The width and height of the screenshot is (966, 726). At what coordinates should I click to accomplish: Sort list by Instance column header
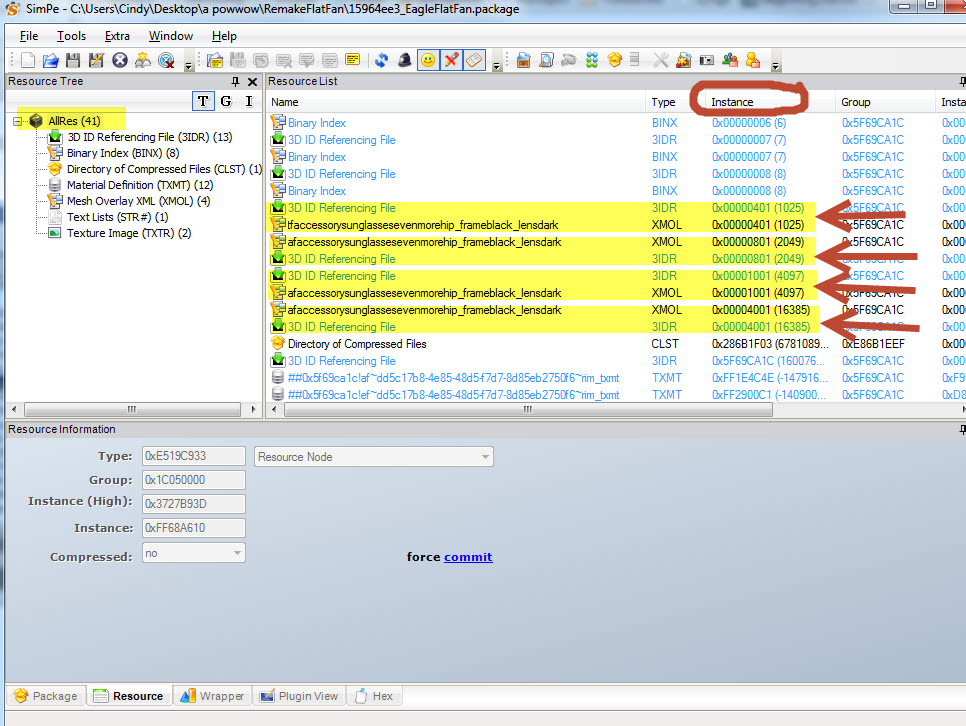[732, 102]
